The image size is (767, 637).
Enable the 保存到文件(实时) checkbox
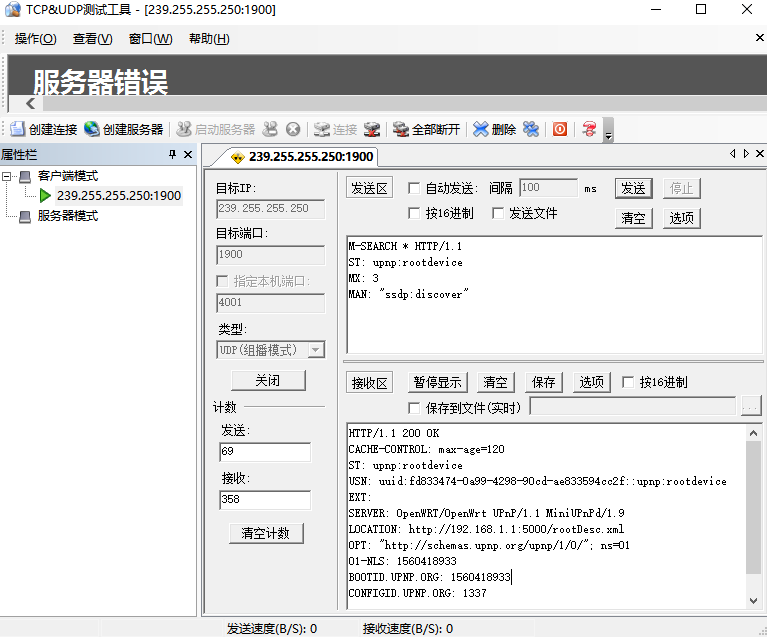point(414,408)
